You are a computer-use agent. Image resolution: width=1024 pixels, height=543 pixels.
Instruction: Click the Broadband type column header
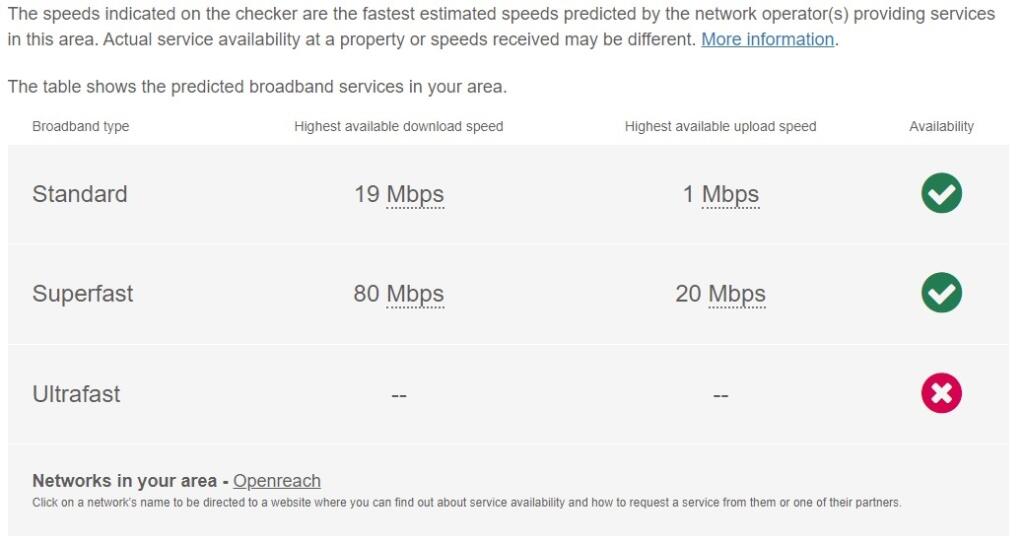pos(80,126)
